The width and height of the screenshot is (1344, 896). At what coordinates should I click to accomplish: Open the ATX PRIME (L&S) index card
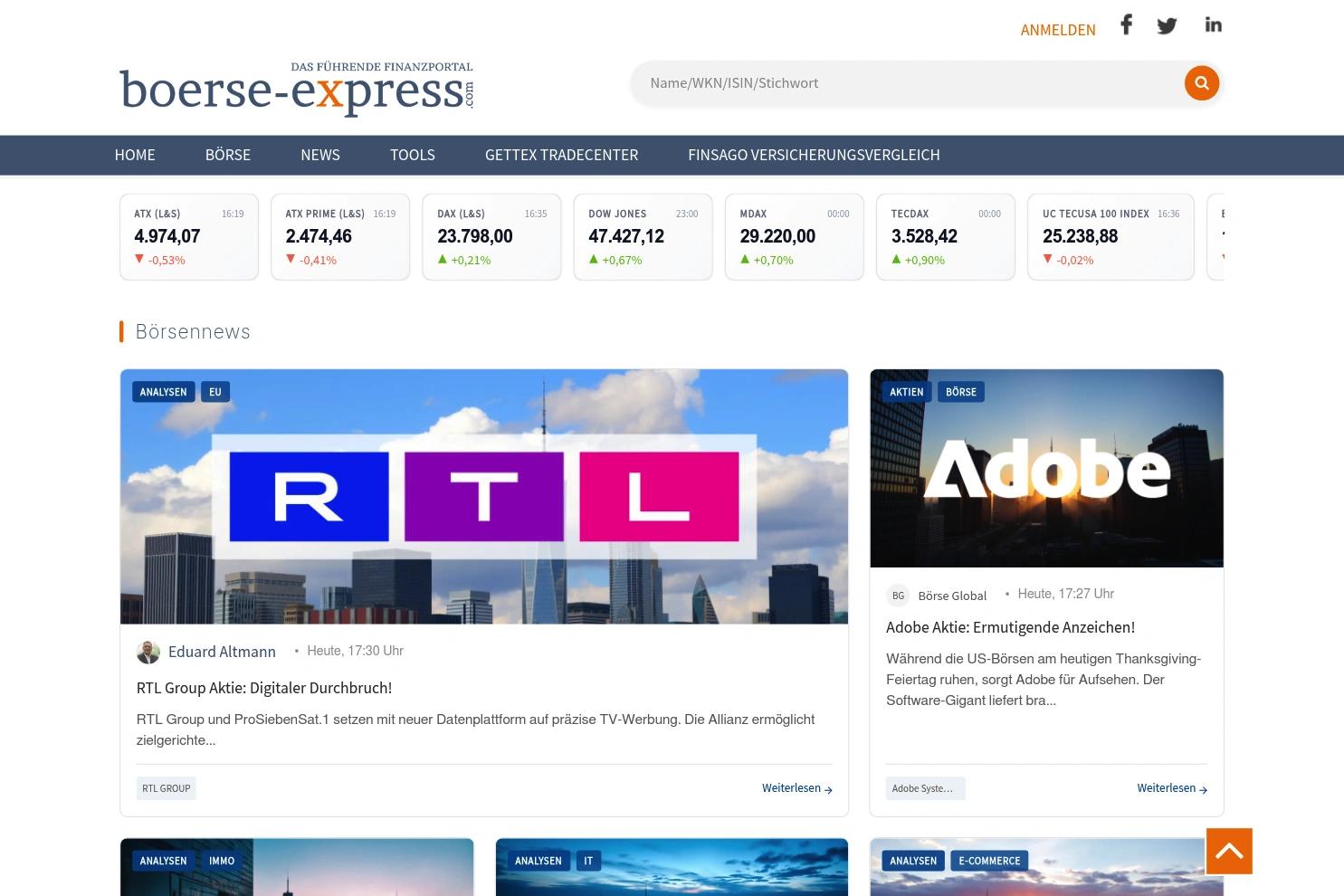click(x=340, y=237)
